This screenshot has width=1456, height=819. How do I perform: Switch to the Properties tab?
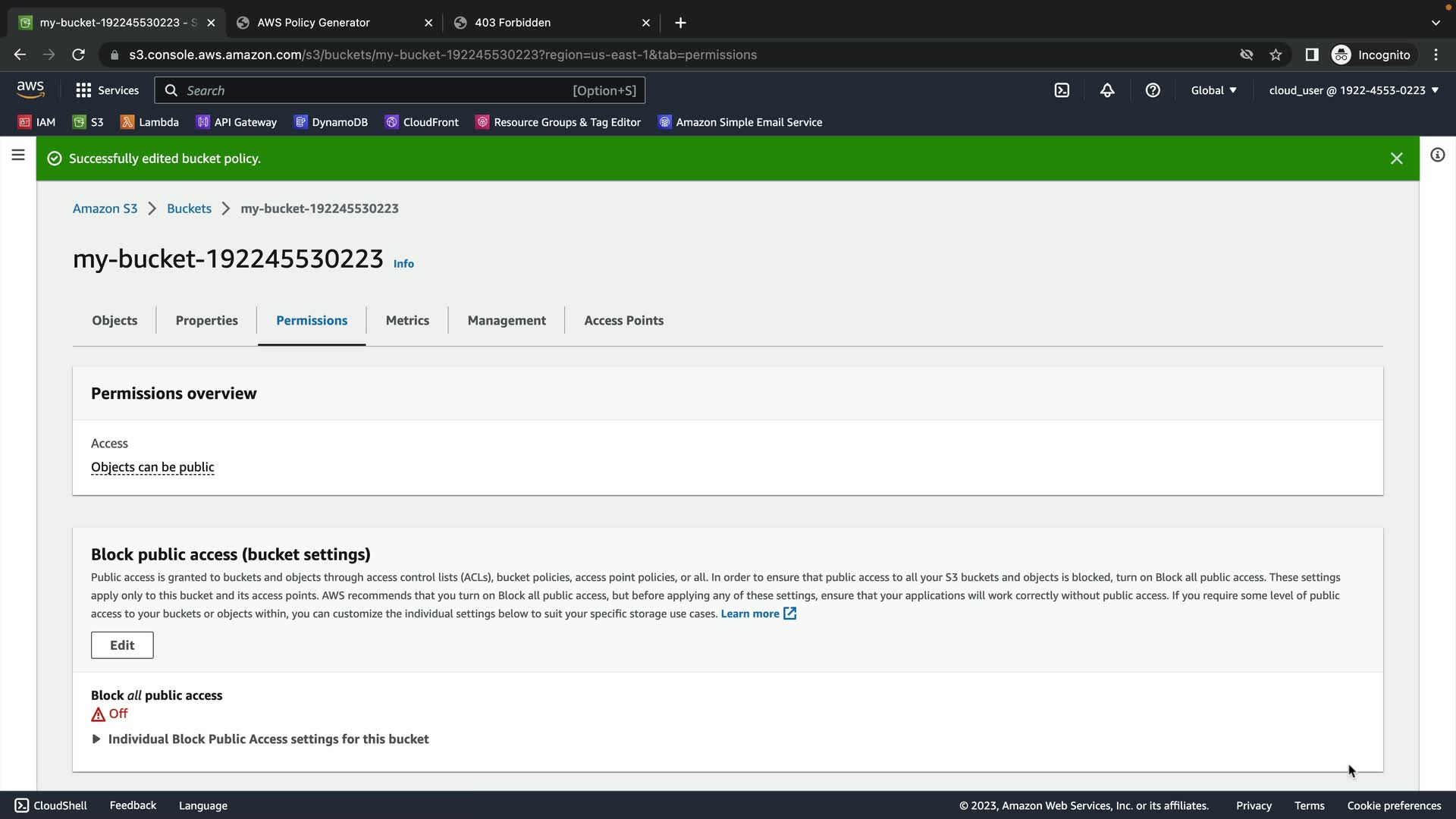coord(206,321)
